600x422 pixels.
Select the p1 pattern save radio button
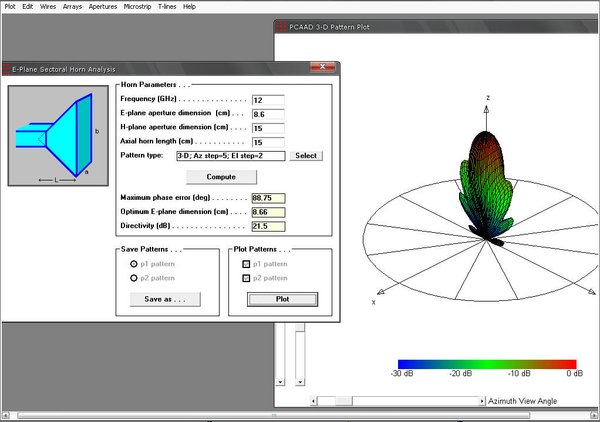pyautogui.click(x=134, y=264)
